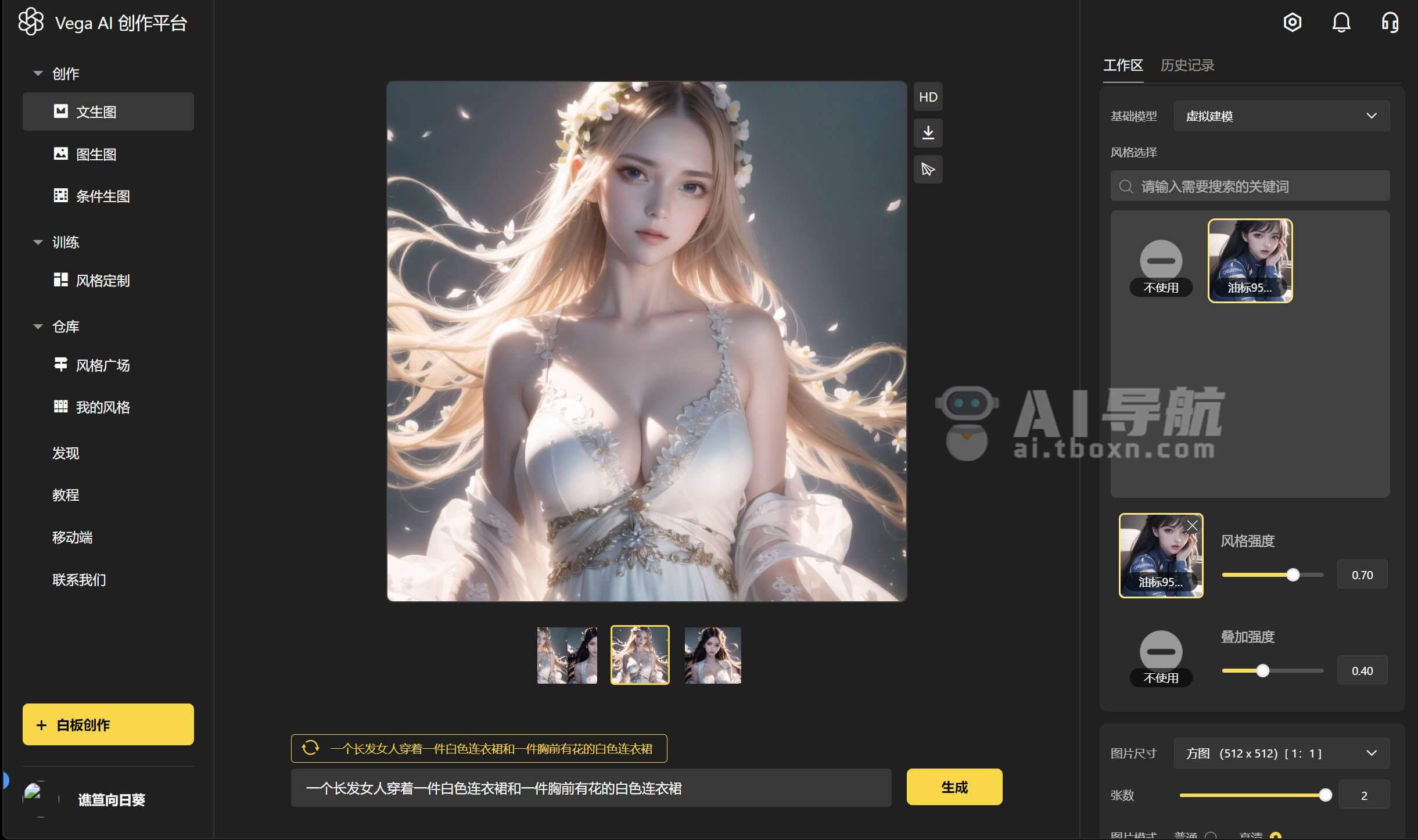Remove the selected 油标95 style
1418x840 pixels.
coord(1192,526)
